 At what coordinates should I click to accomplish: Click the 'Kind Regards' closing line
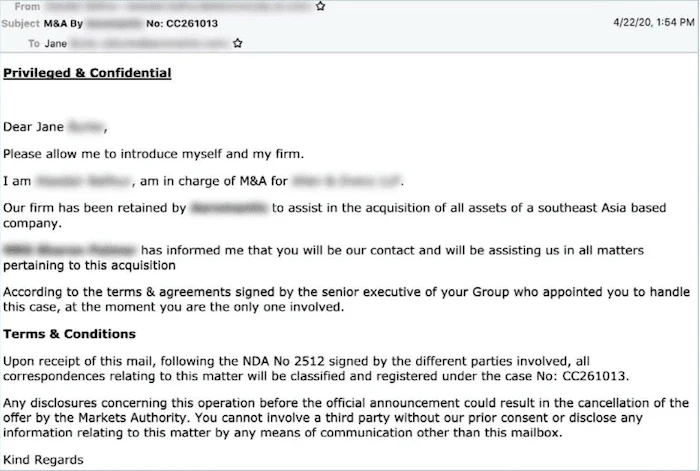tap(43, 460)
